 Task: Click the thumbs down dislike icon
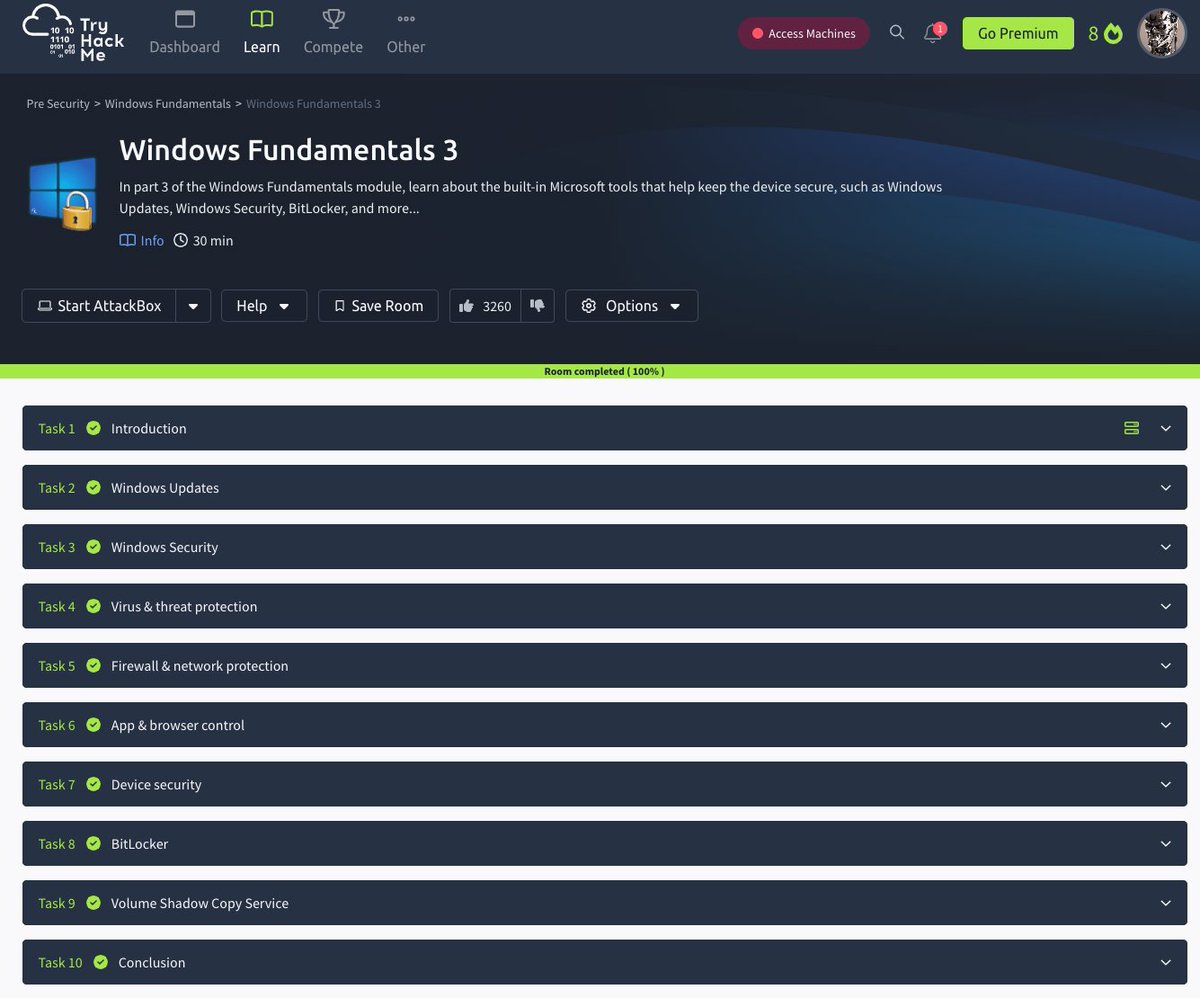click(x=537, y=305)
